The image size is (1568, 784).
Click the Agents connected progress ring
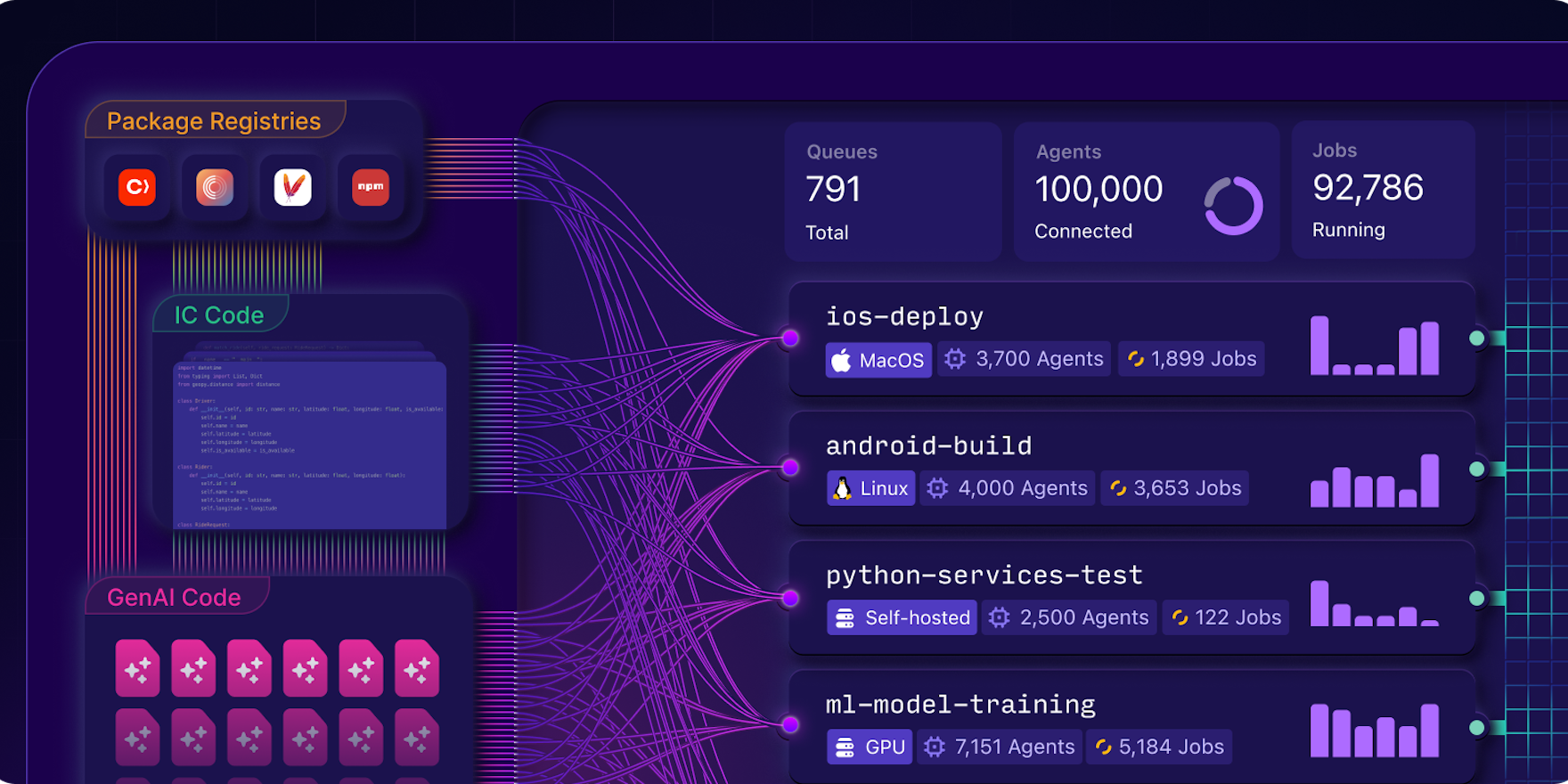1233,206
